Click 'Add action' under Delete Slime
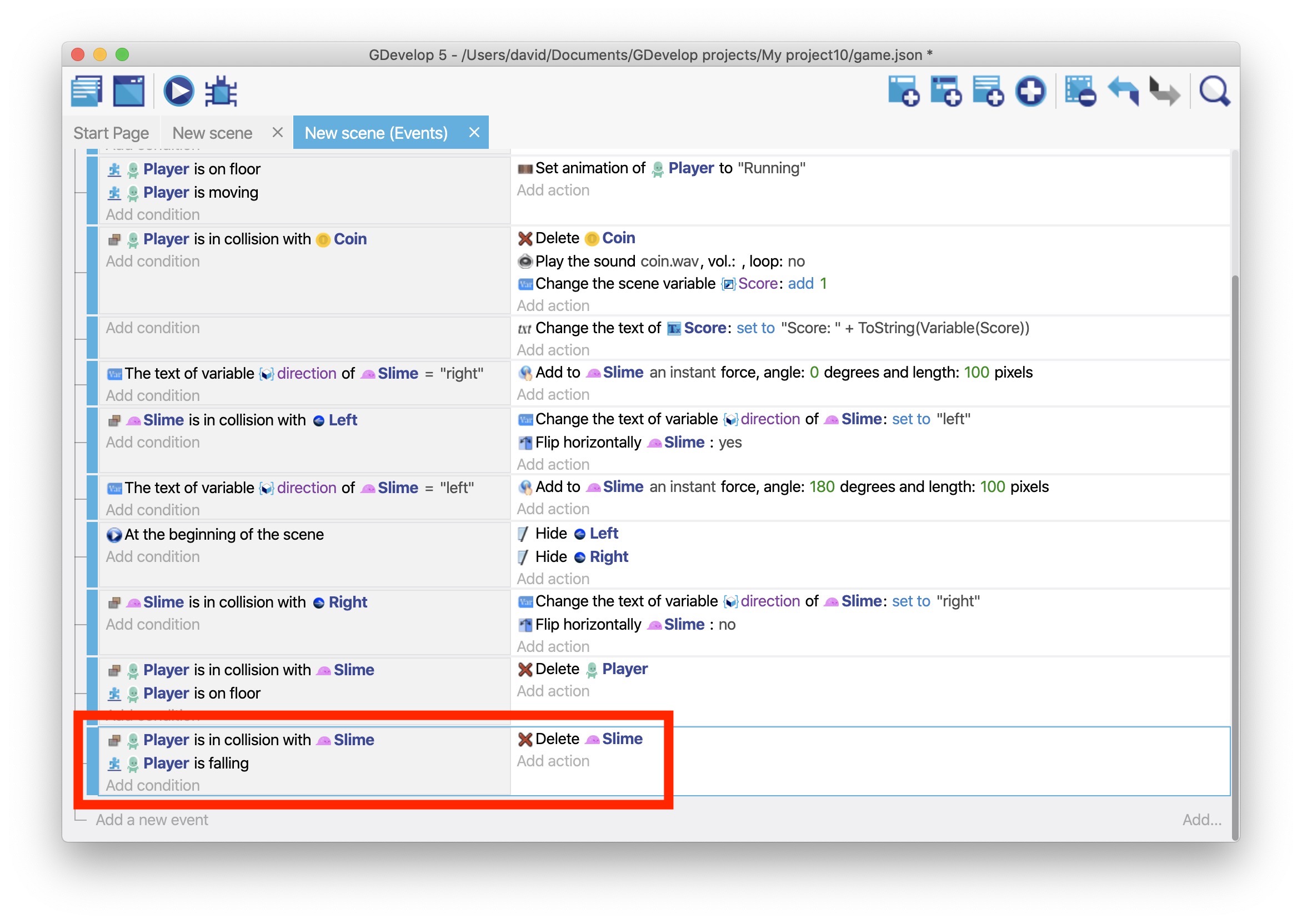The height and width of the screenshot is (924, 1302). tap(553, 761)
